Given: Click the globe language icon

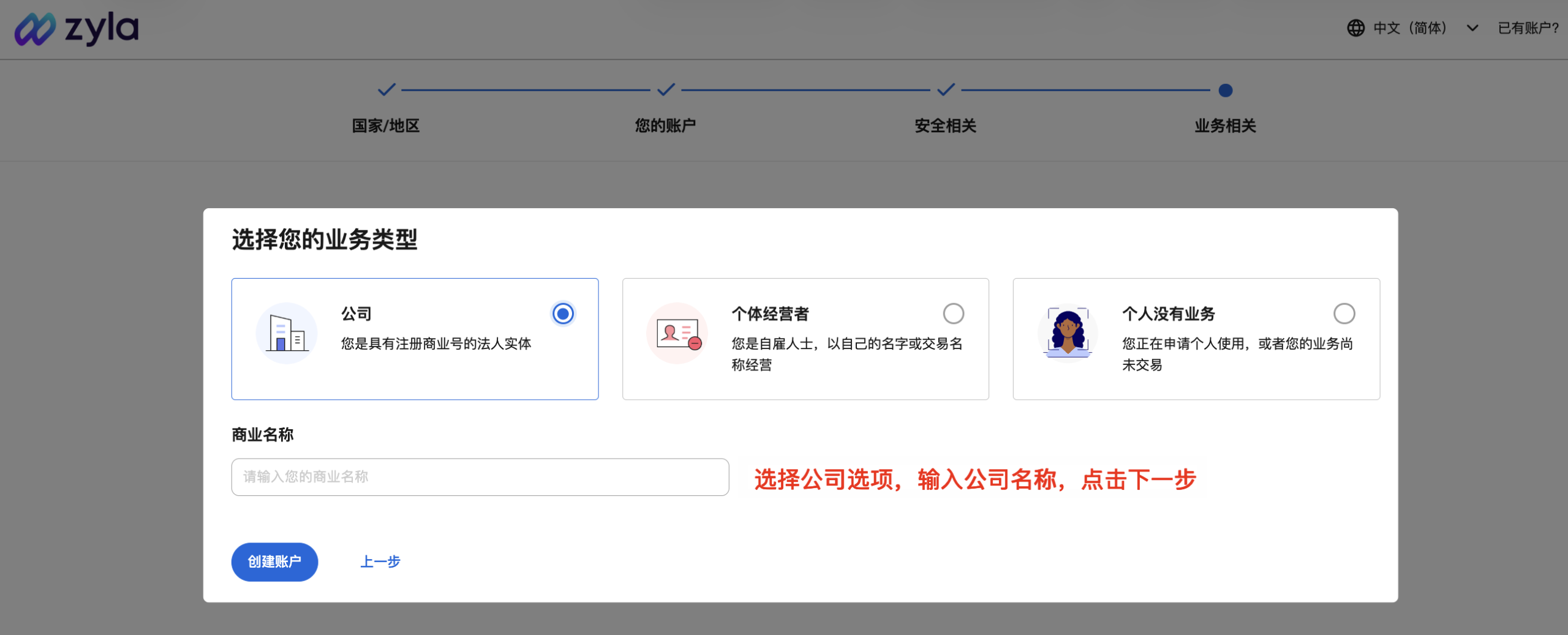Looking at the screenshot, I should (1355, 28).
